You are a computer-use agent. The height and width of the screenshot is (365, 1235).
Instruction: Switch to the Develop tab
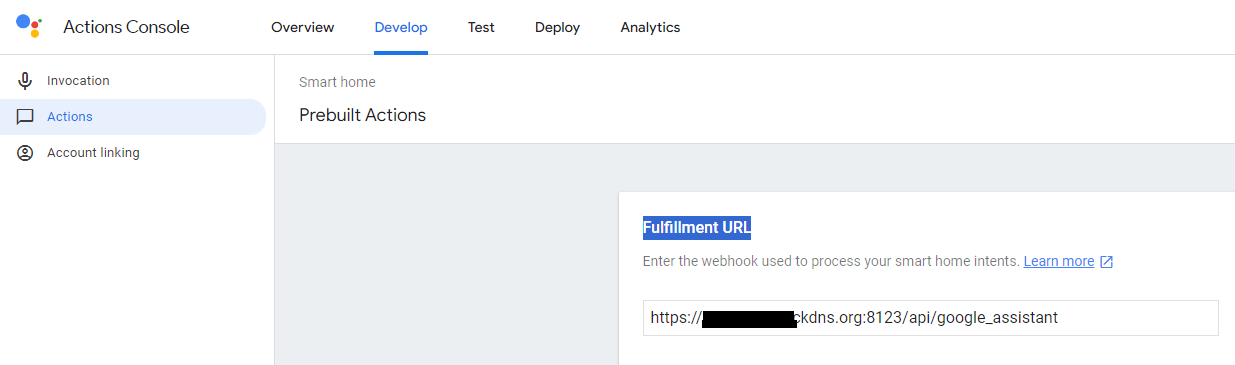coord(401,27)
